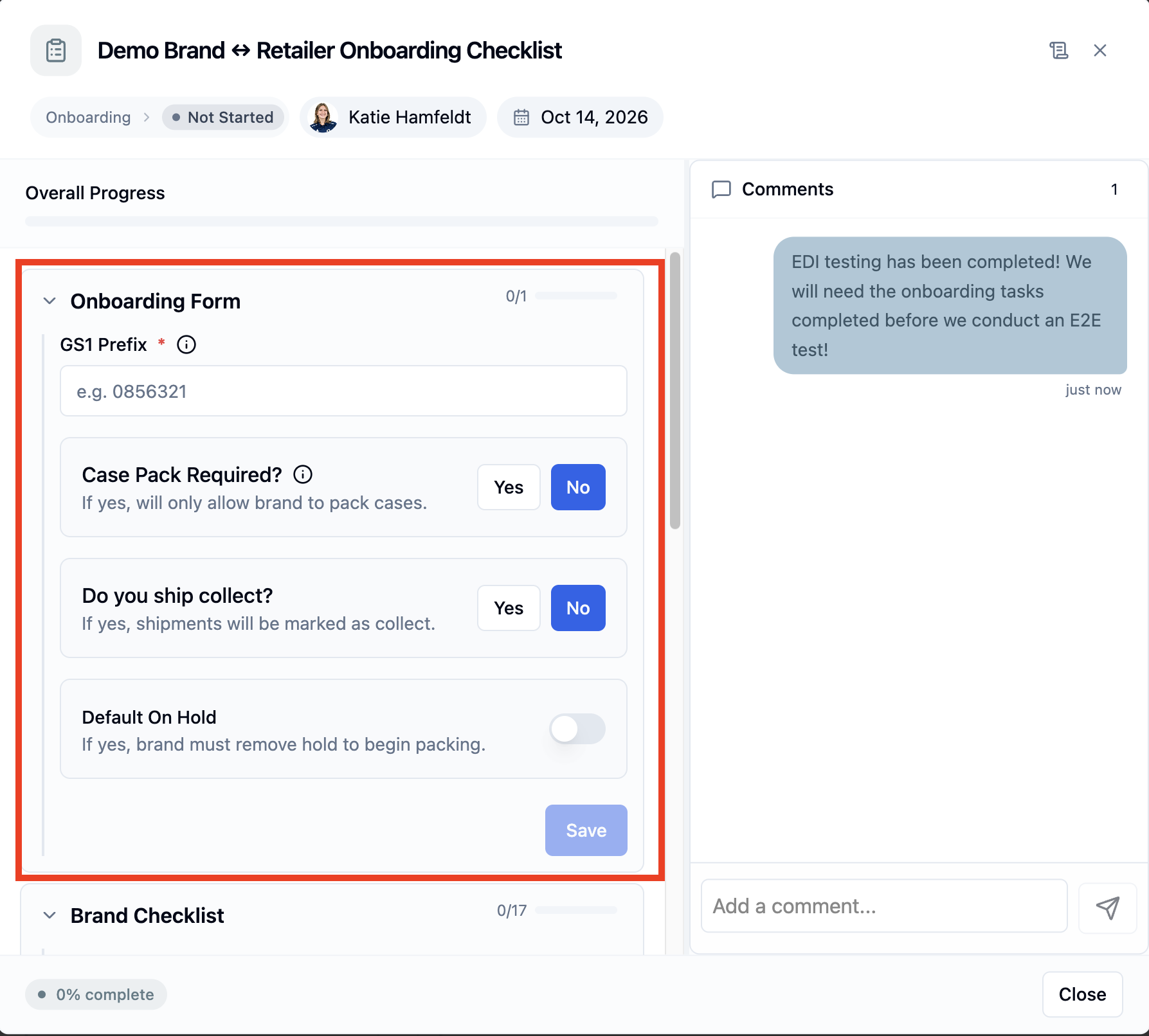The height and width of the screenshot is (1036, 1149).
Task: Select No for Case Pack Required
Action: 578,487
